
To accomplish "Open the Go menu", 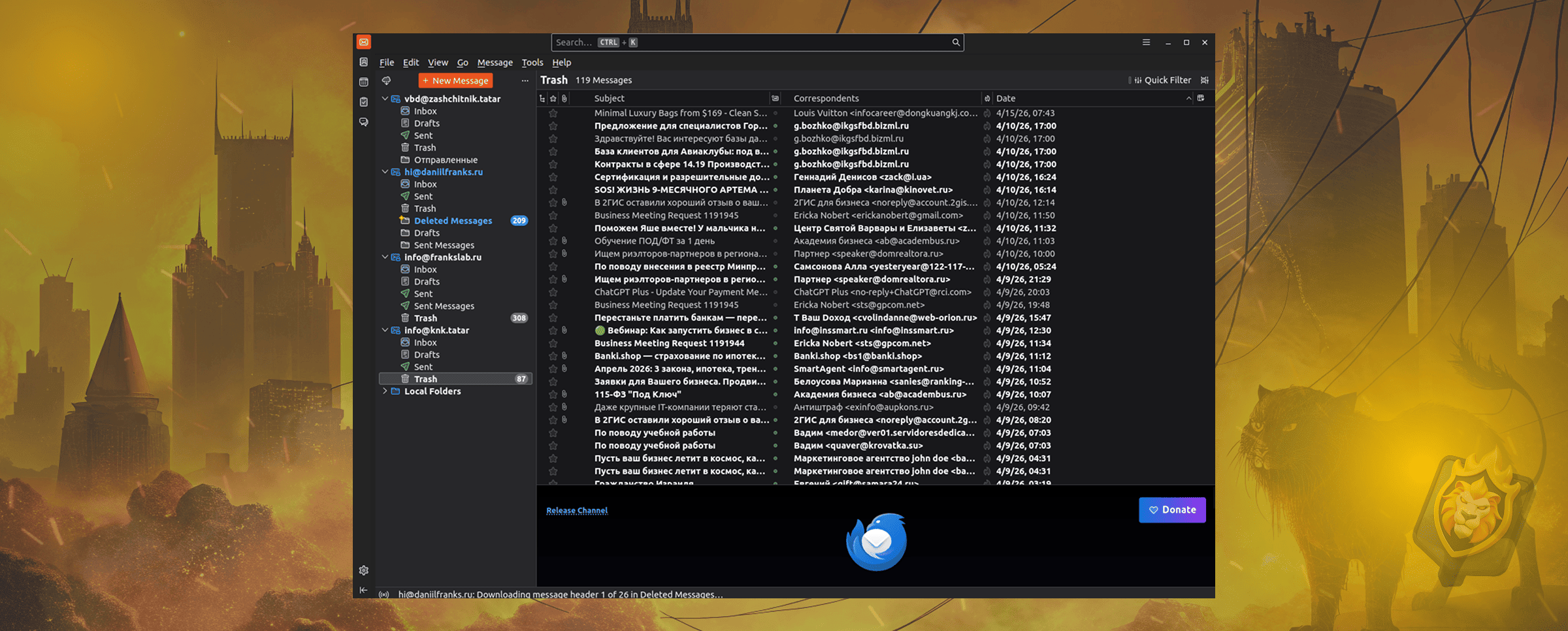I will 463,63.
